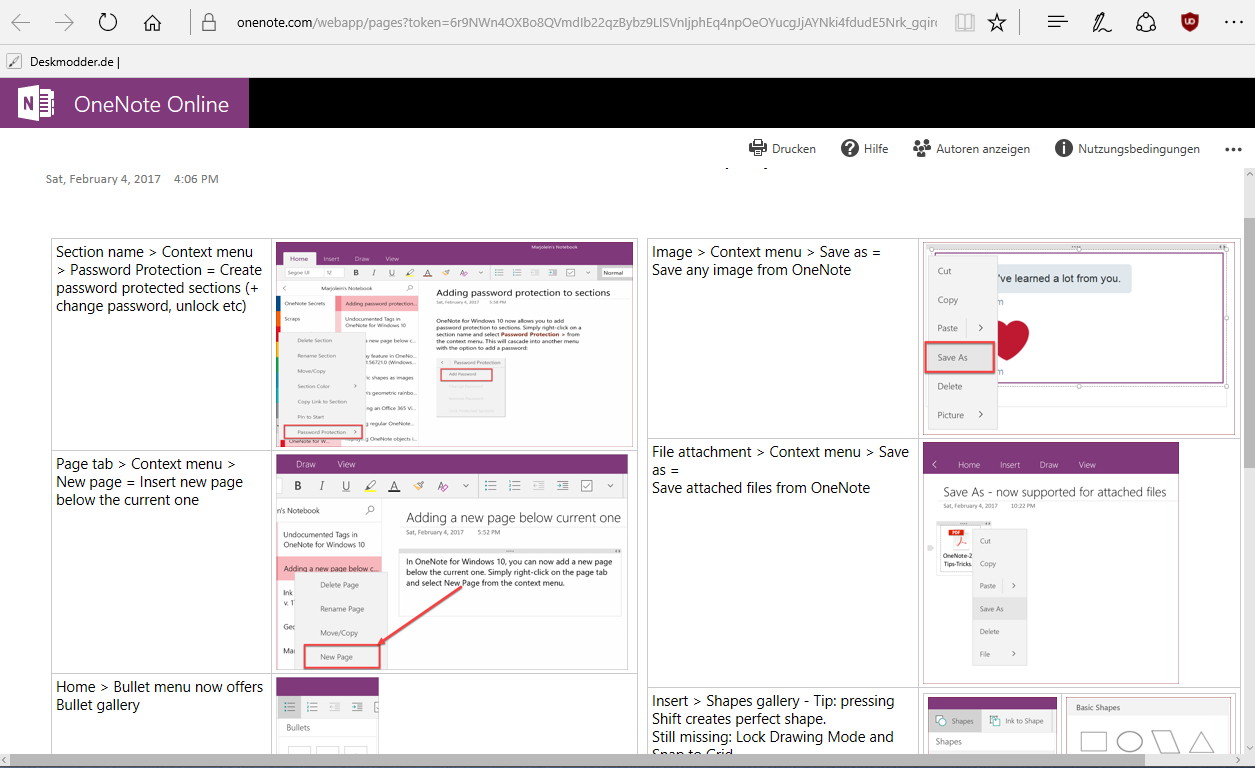
Task: Open the browser Home icon
Action: tap(152, 22)
